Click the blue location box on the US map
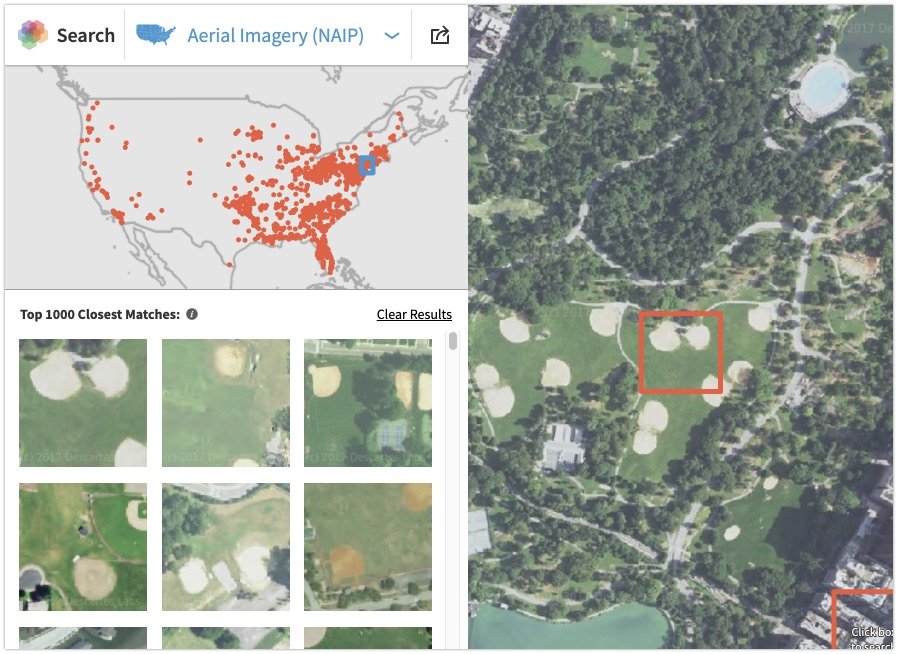The width and height of the screenshot is (898, 654). (367, 166)
